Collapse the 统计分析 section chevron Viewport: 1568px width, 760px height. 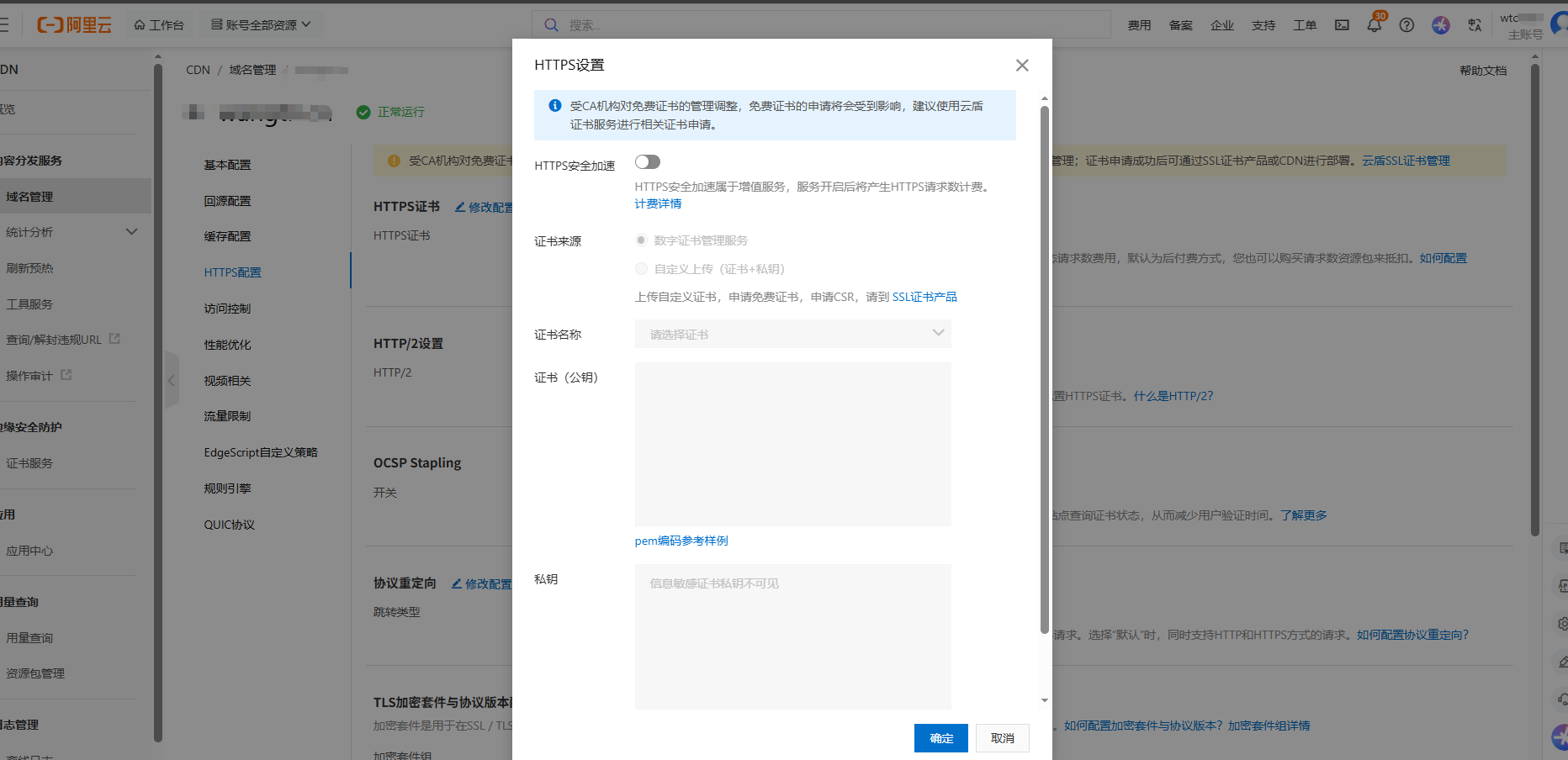click(131, 231)
